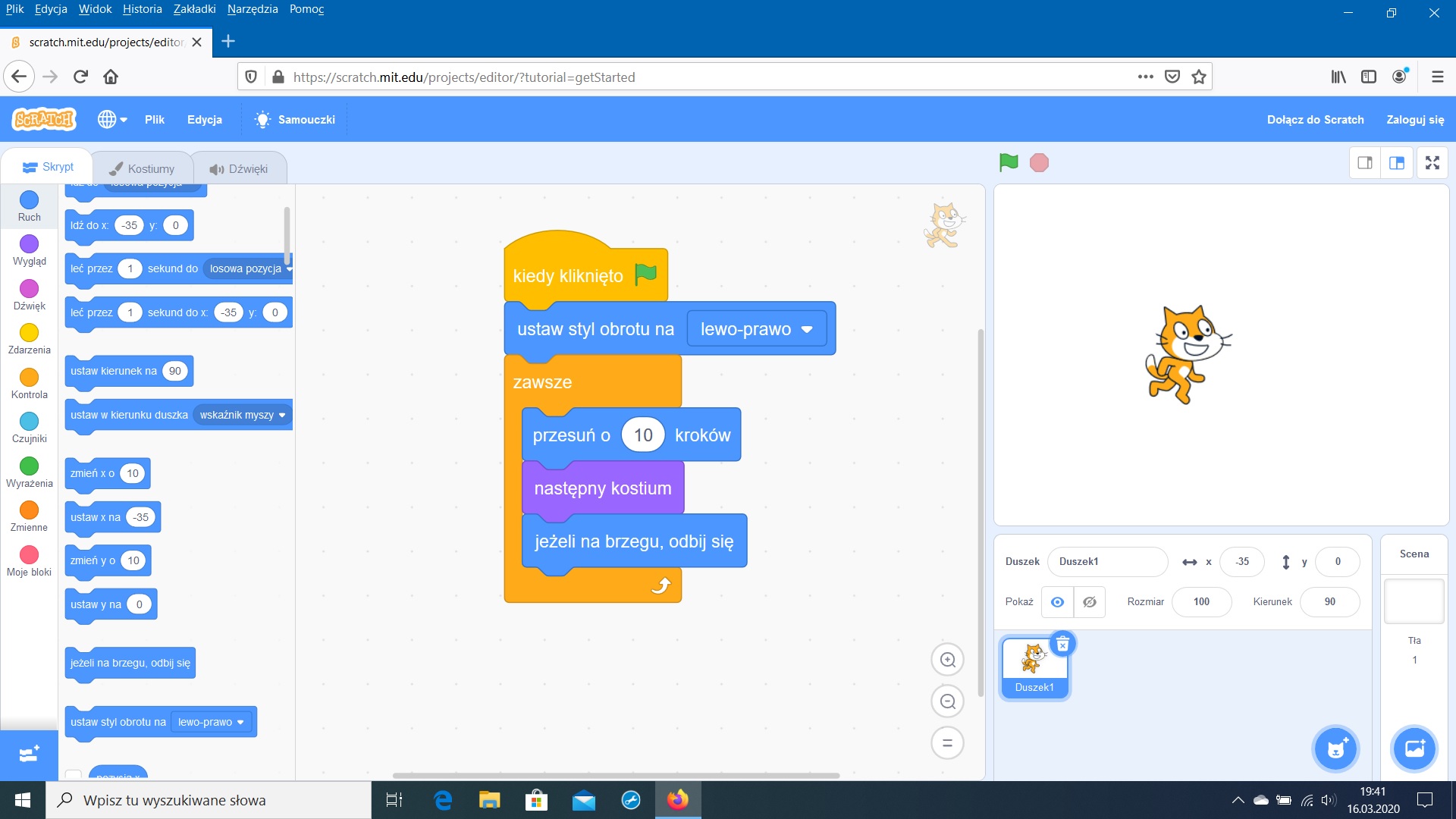Image resolution: width=1456 pixels, height=819 pixels.
Task: Click the Rozmiar size field
Action: [x=1201, y=601]
